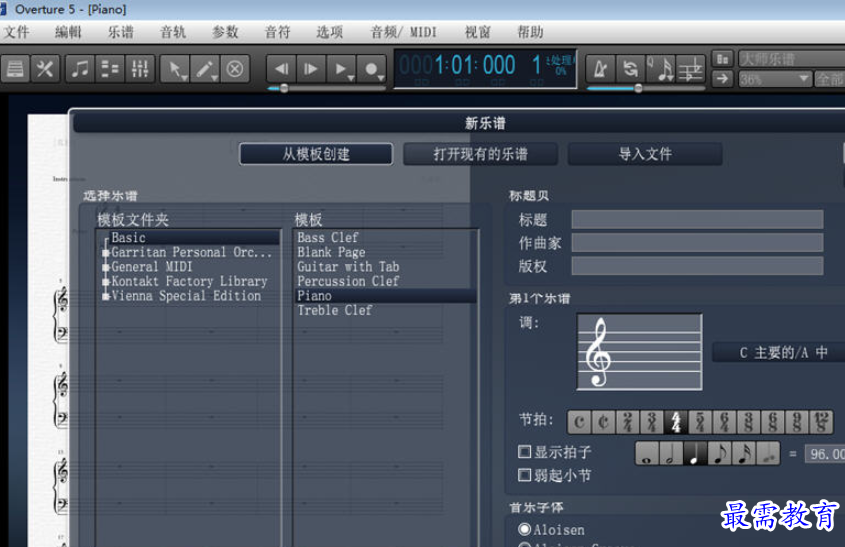Screen dimensions: 845x547
Task: Open the 36% zoom dropdown
Action: point(775,79)
